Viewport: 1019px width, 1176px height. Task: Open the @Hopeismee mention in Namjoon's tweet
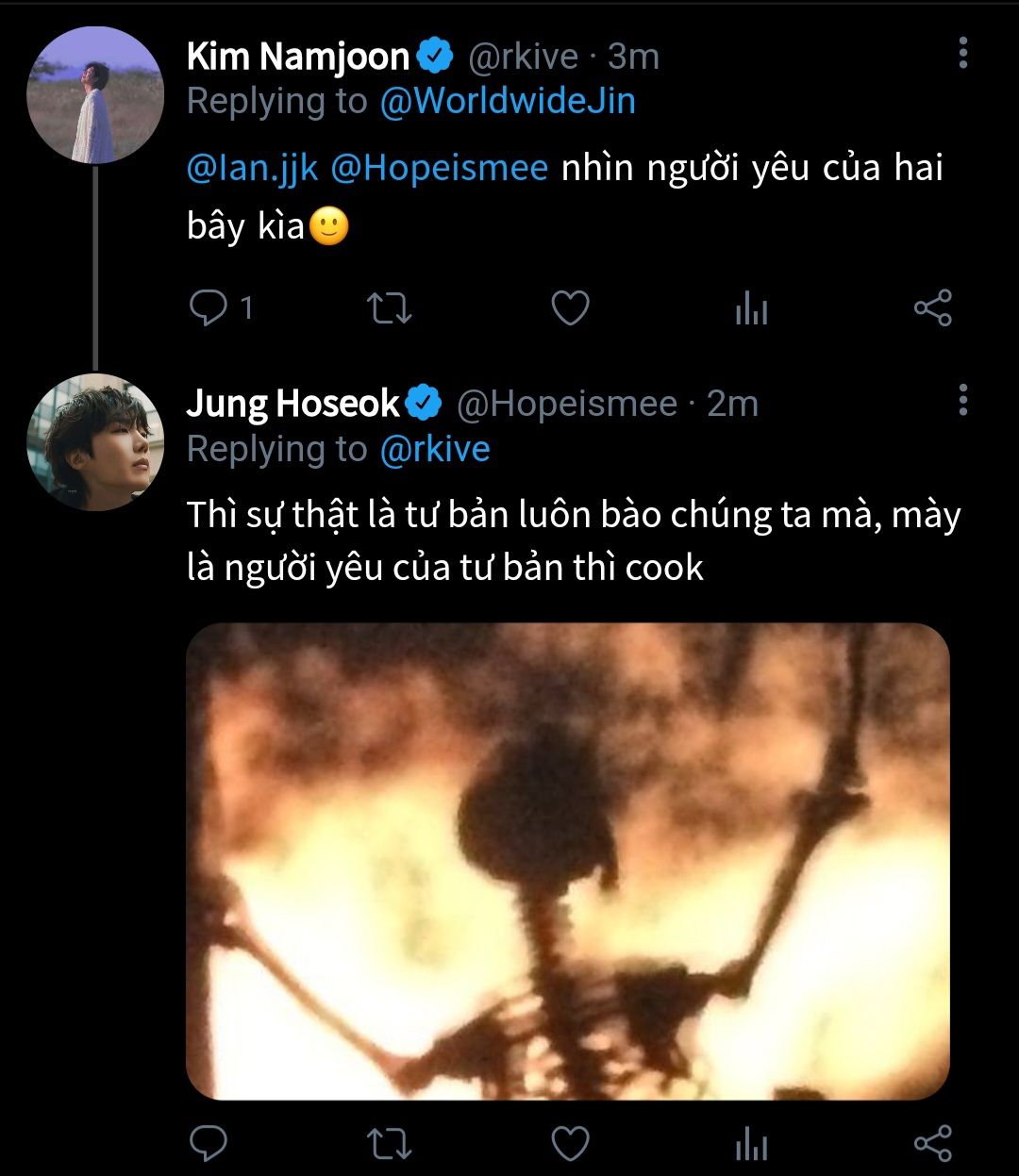pyautogui.click(x=440, y=169)
